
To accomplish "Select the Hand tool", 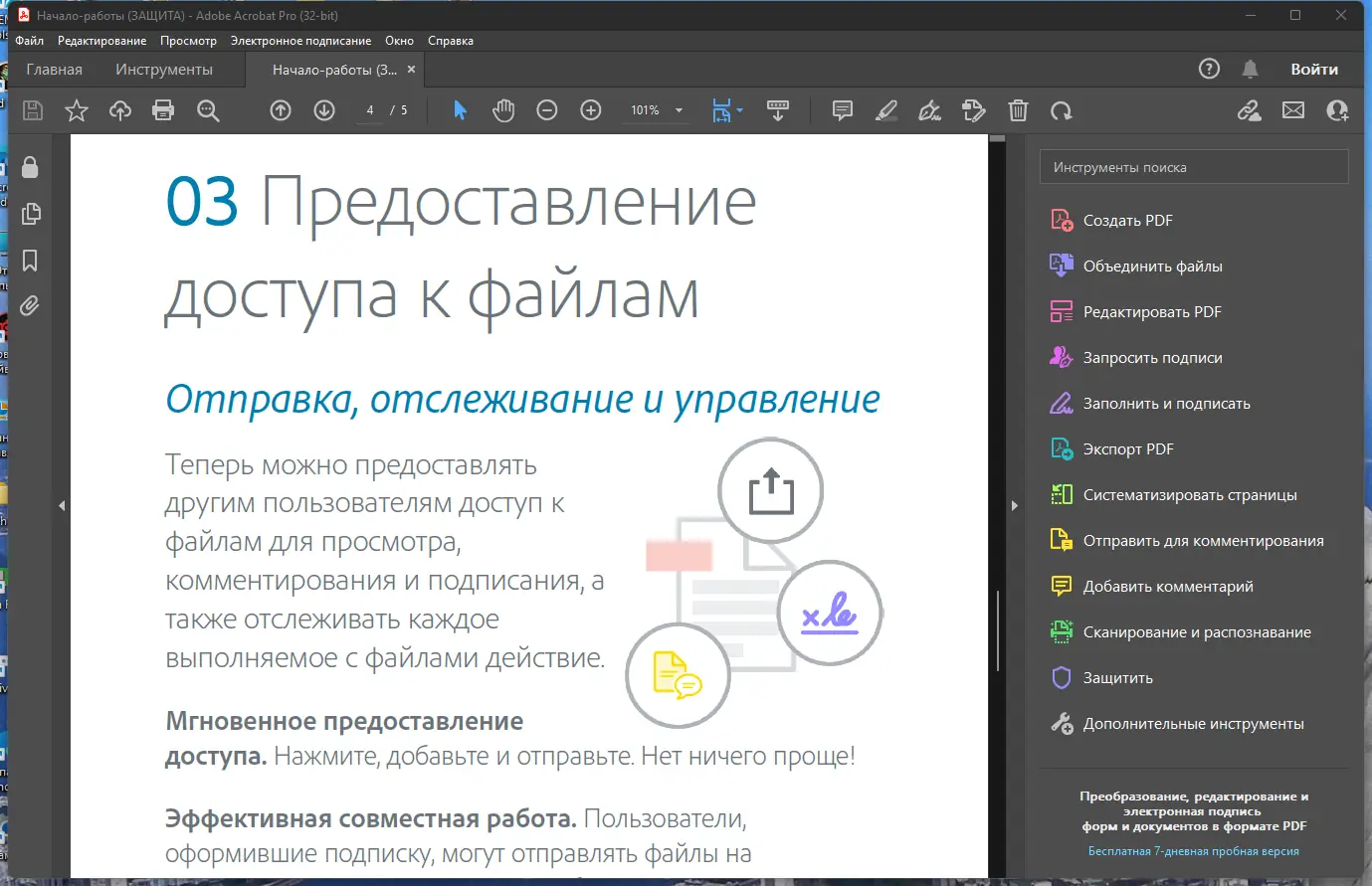I will click(503, 110).
